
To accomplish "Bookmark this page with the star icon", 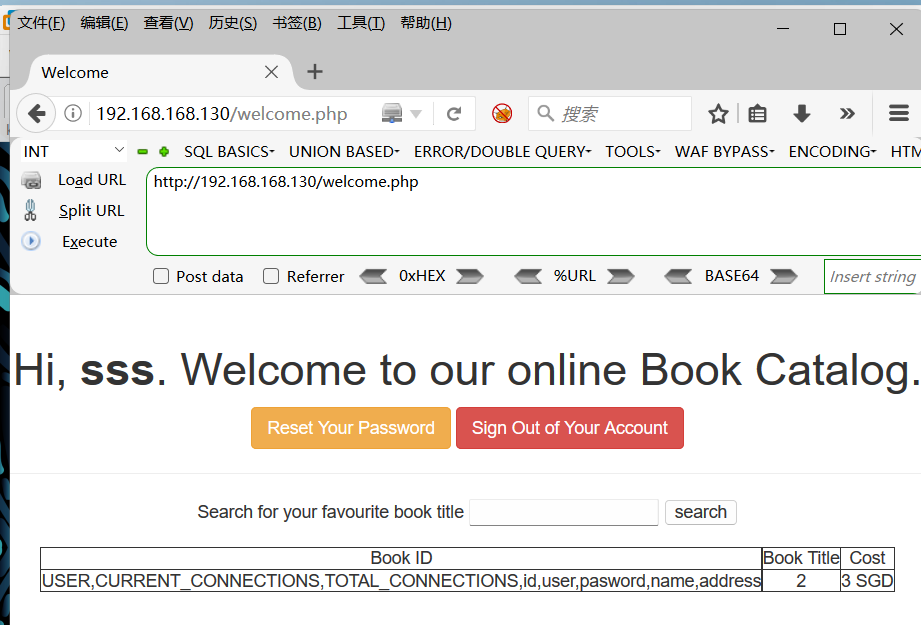I will (x=718, y=113).
